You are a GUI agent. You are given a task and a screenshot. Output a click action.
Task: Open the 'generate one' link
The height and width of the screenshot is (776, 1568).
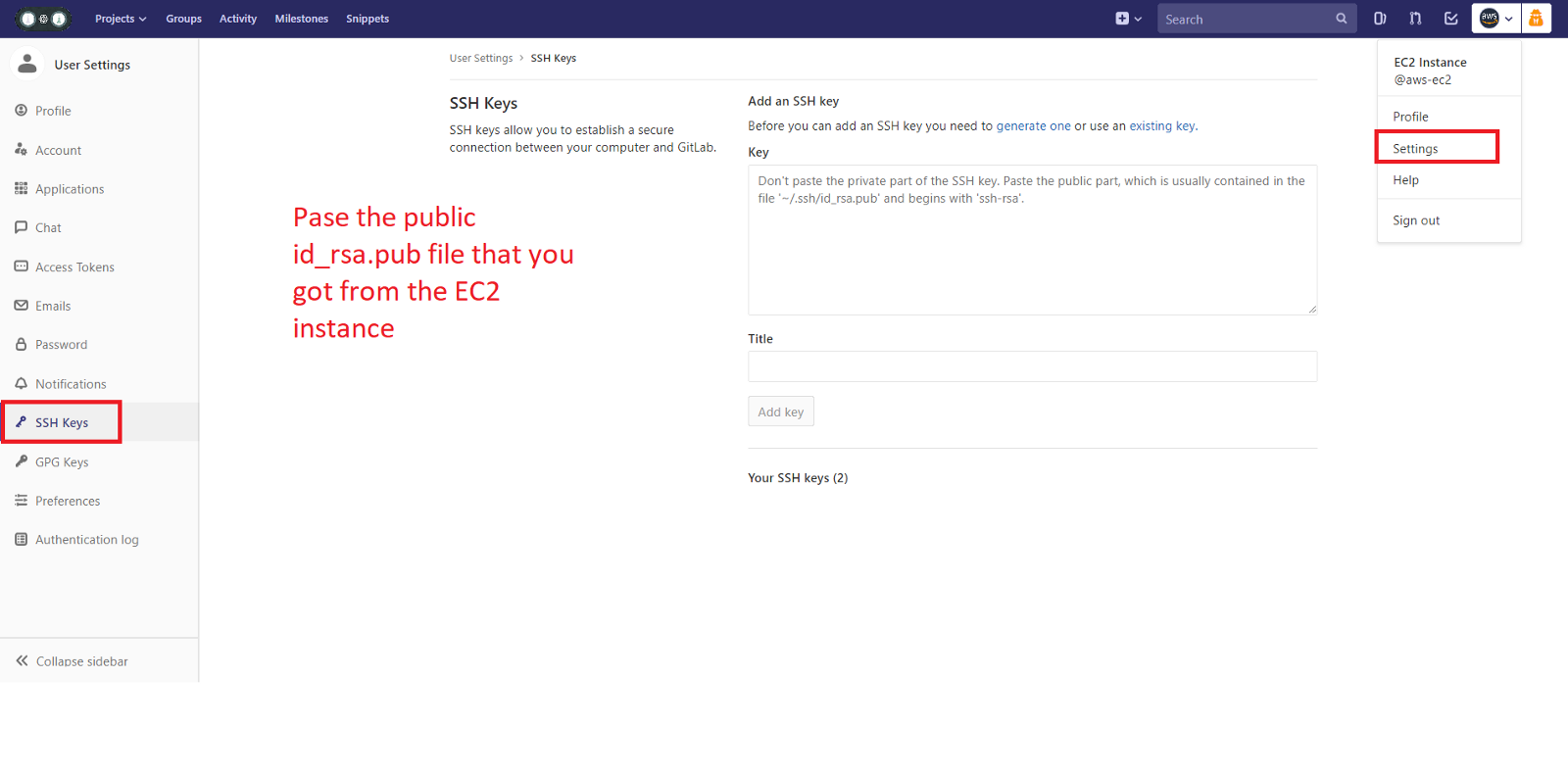click(x=1034, y=125)
